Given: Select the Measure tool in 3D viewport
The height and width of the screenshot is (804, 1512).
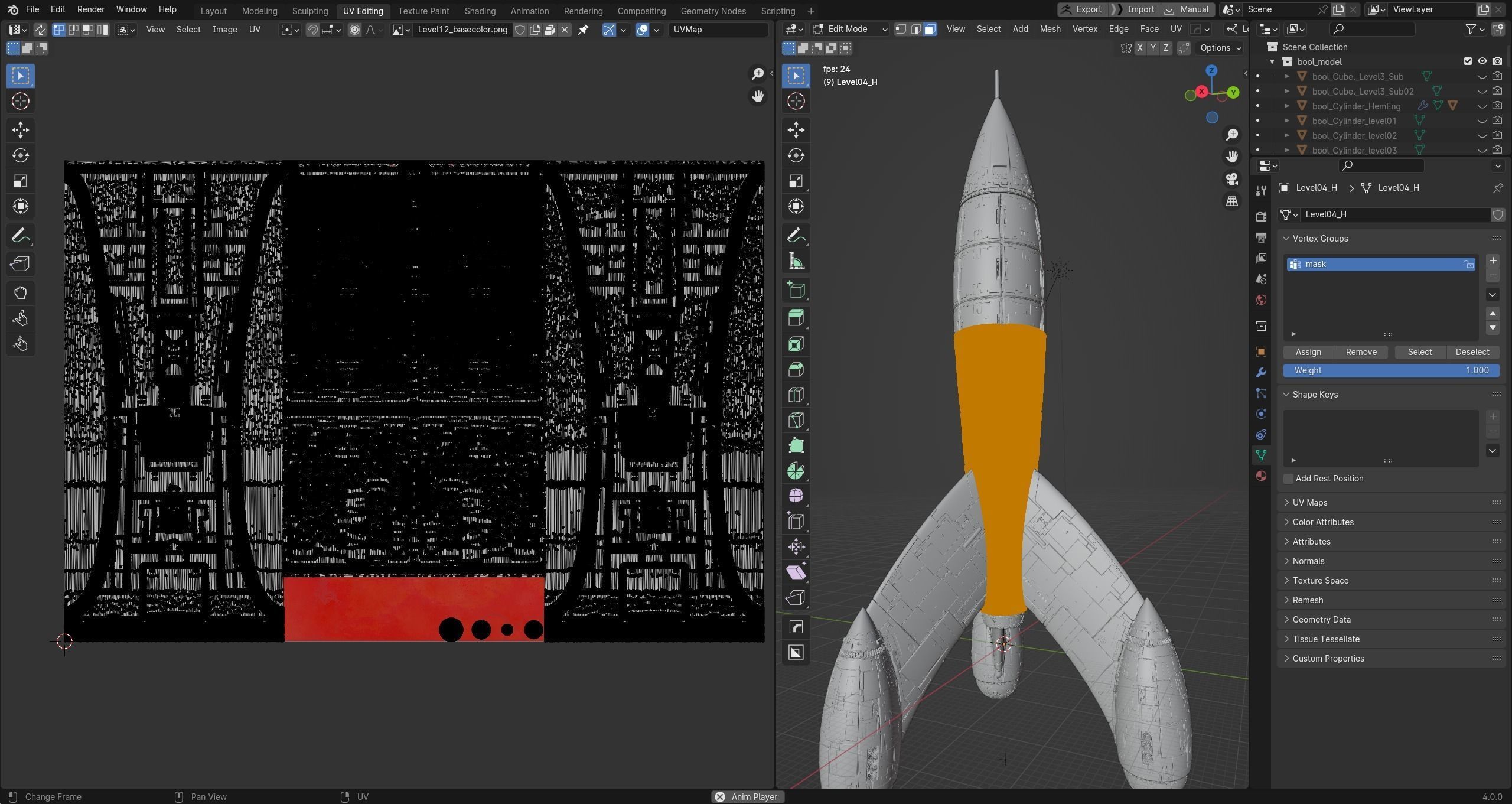Looking at the screenshot, I should [796, 262].
